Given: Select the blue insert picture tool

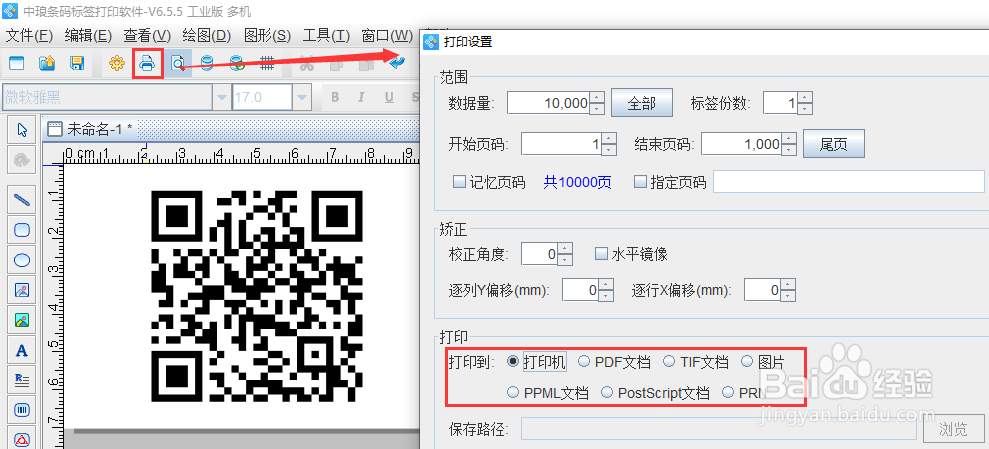Looking at the screenshot, I should (x=22, y=290).
